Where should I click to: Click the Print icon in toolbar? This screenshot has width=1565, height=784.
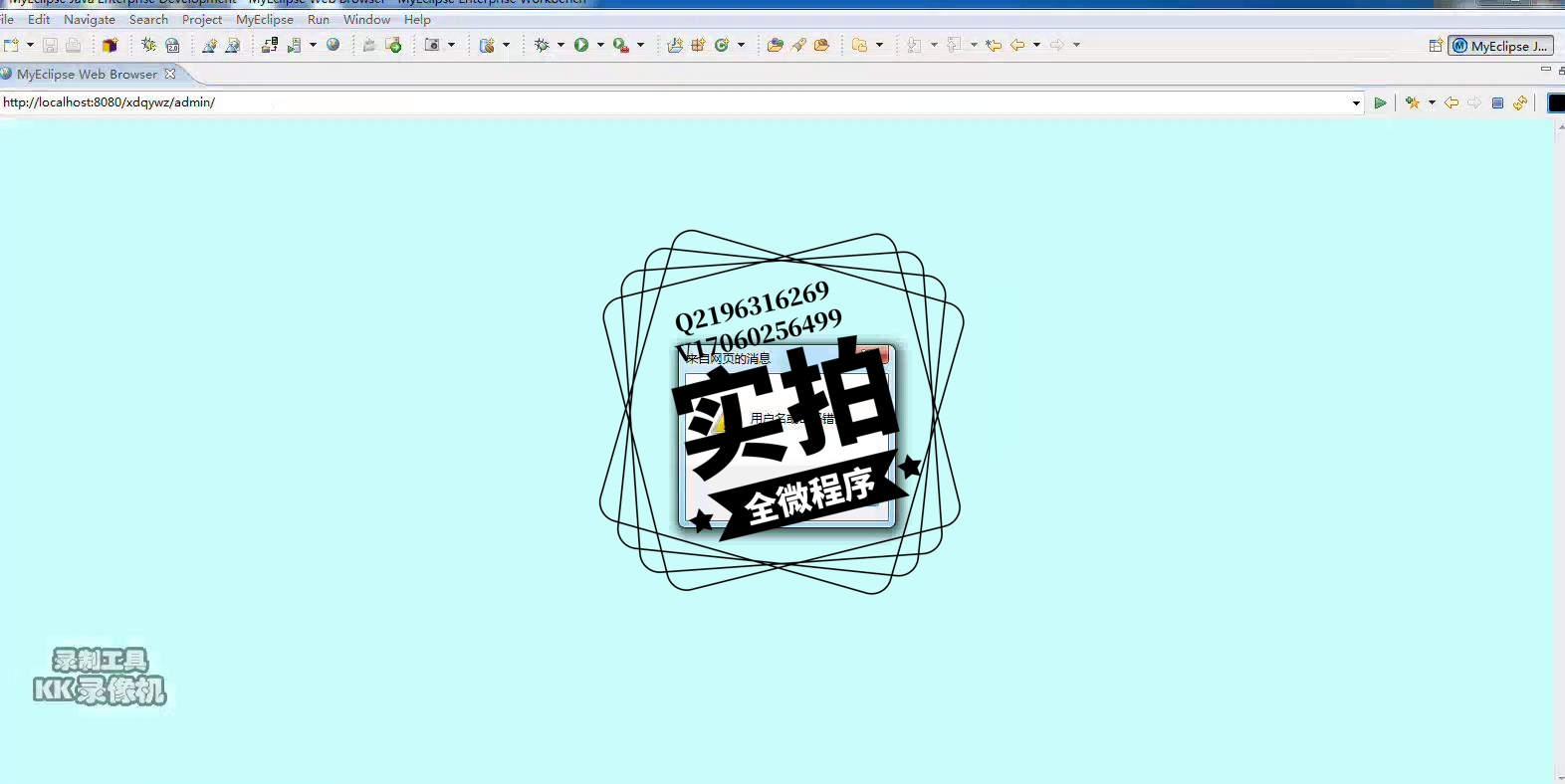[73, 45]
